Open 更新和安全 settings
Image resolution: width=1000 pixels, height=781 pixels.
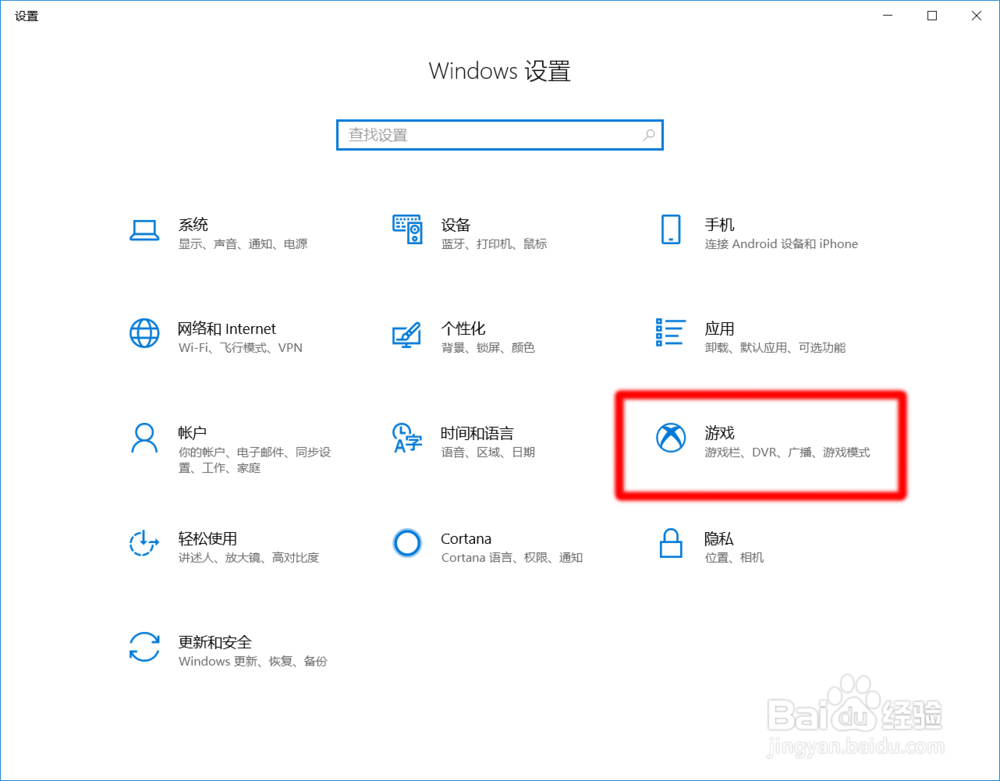point(215,643)
